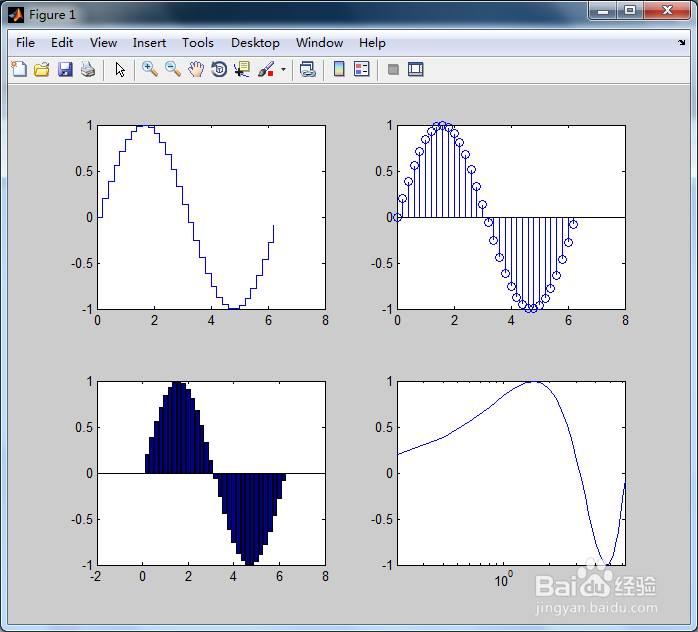
Task: Select the Edit Plot arrow tool
Action: pyautogui.click(x=120, y=69)
